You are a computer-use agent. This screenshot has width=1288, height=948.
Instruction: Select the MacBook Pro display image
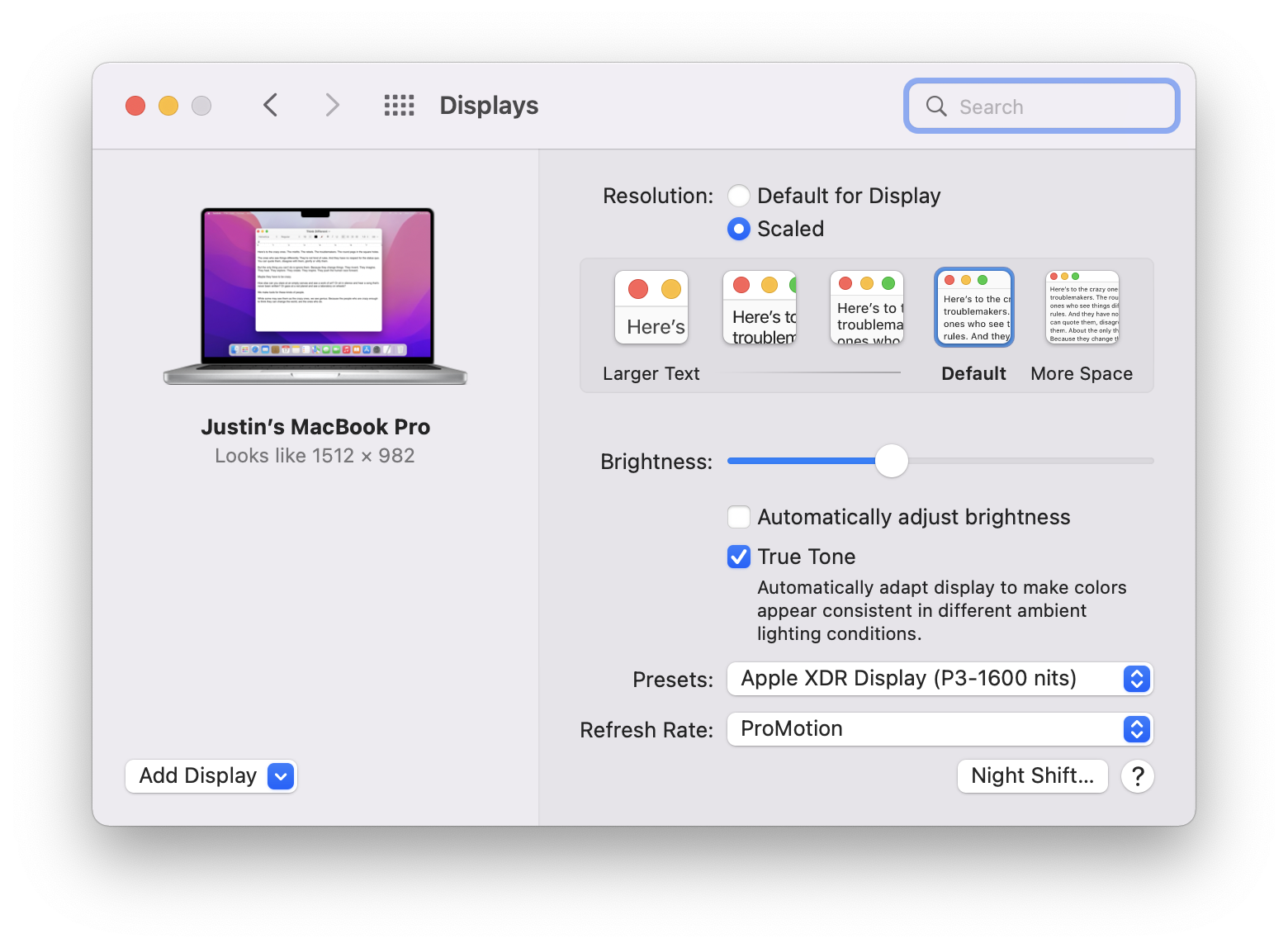[315, 296]
